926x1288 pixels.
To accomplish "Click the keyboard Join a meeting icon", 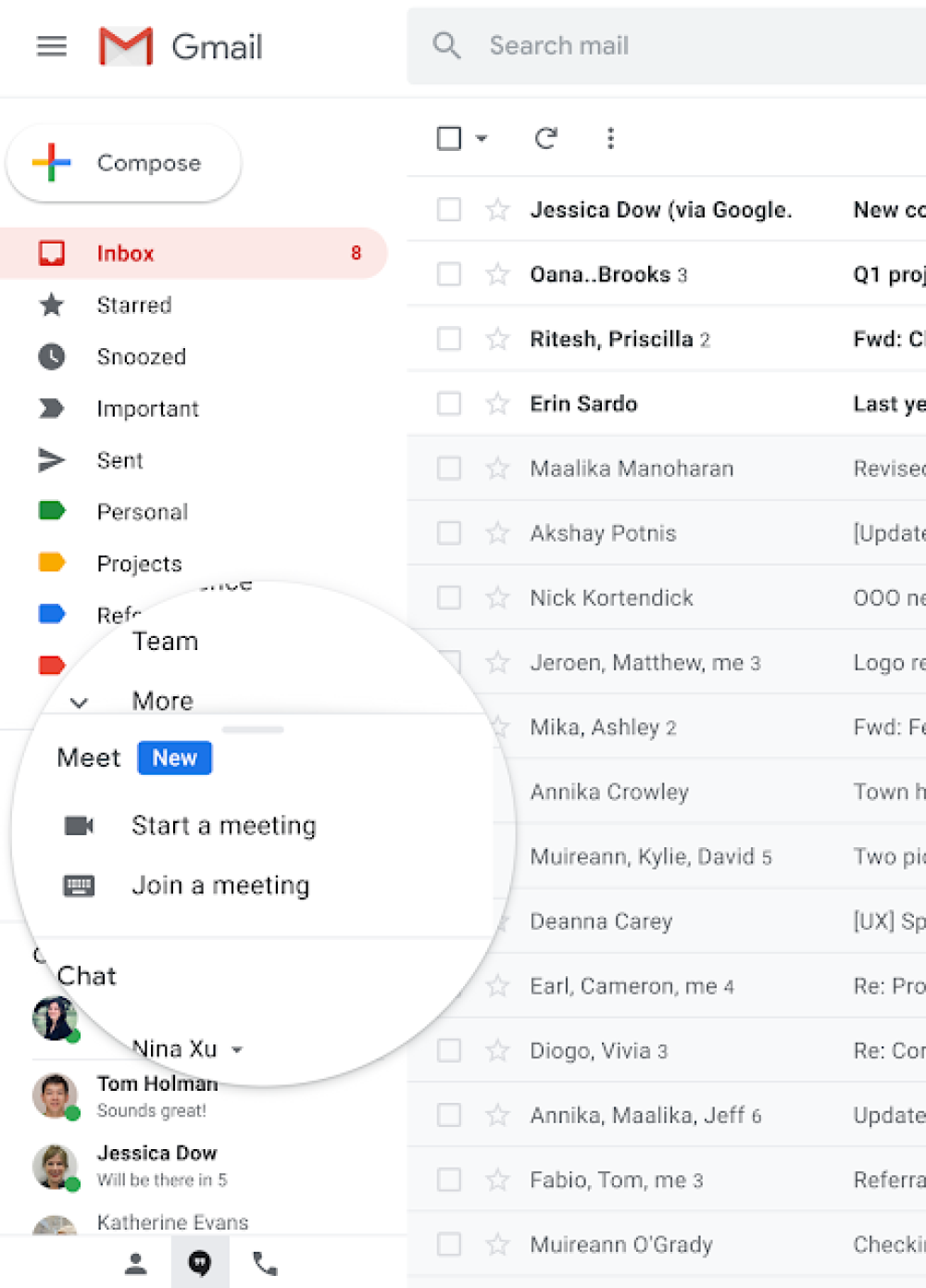I will [x=79, y=886].
